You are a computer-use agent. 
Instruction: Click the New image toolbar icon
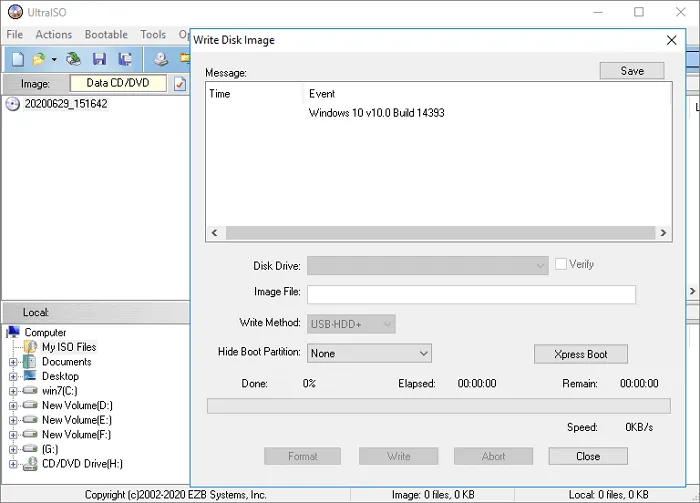click(17, 60)
